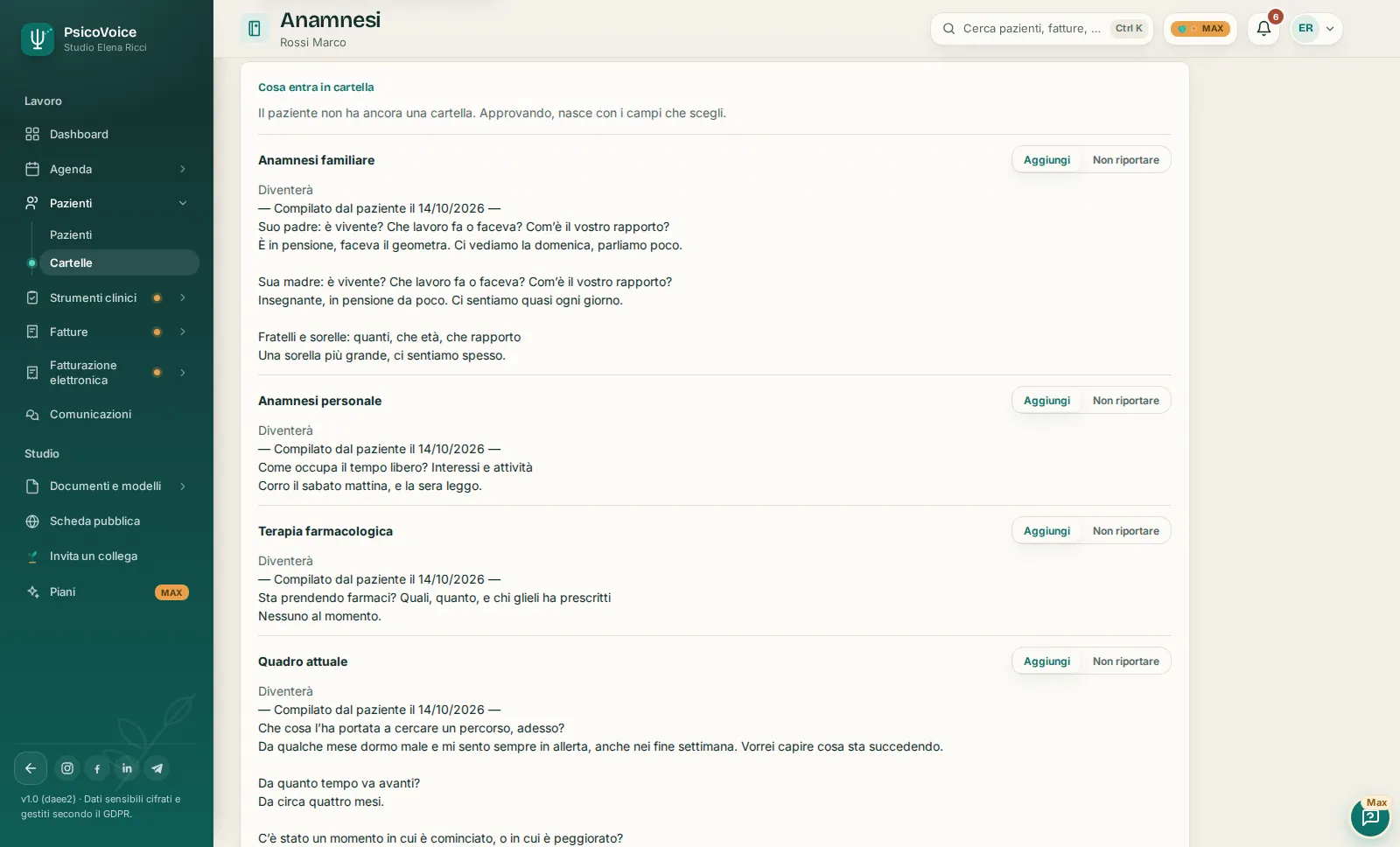Select Aggiungi for Anamnesi personale

coord(1046,401)
